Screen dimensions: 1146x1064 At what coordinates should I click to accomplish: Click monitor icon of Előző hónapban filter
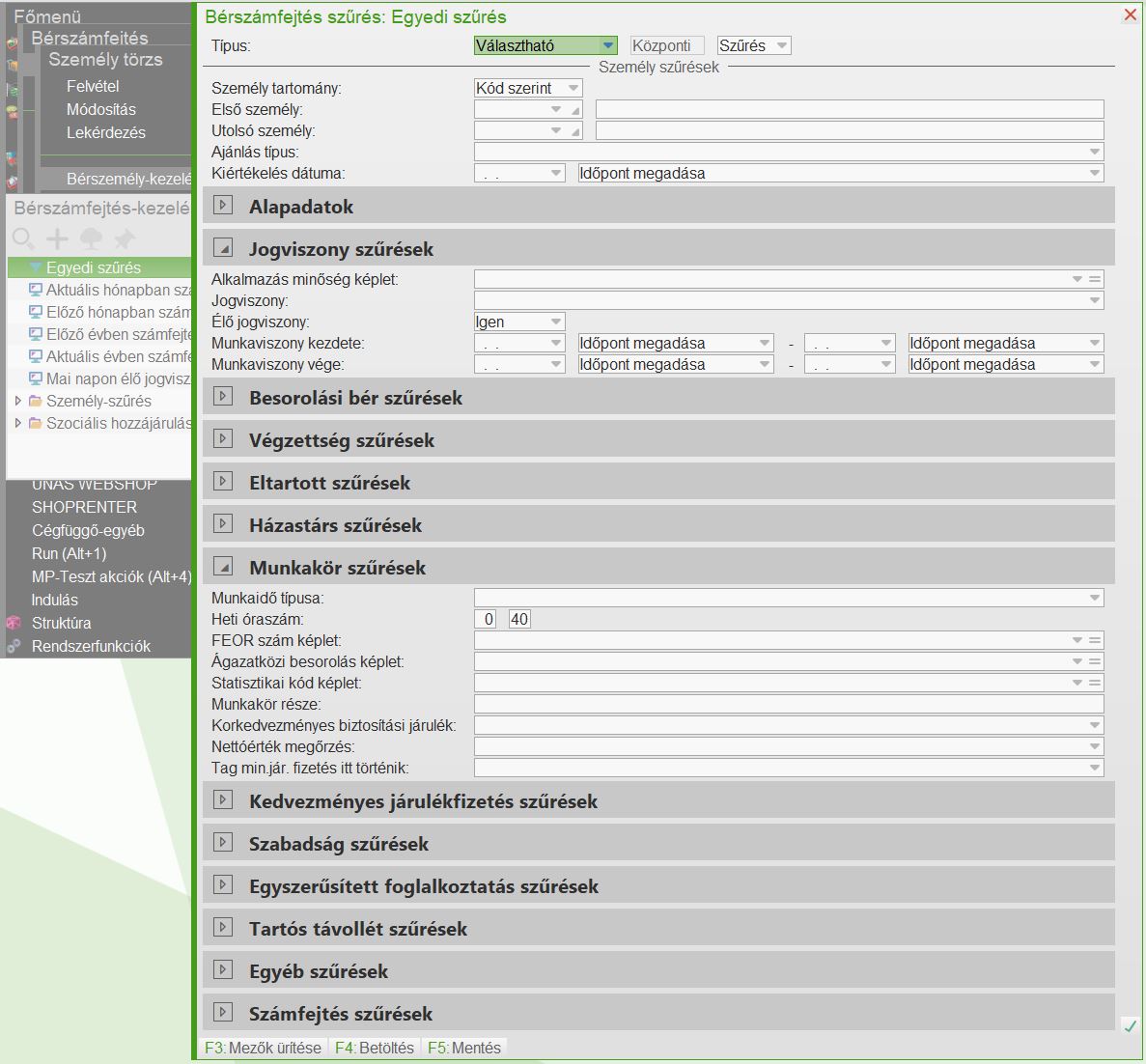36,312
